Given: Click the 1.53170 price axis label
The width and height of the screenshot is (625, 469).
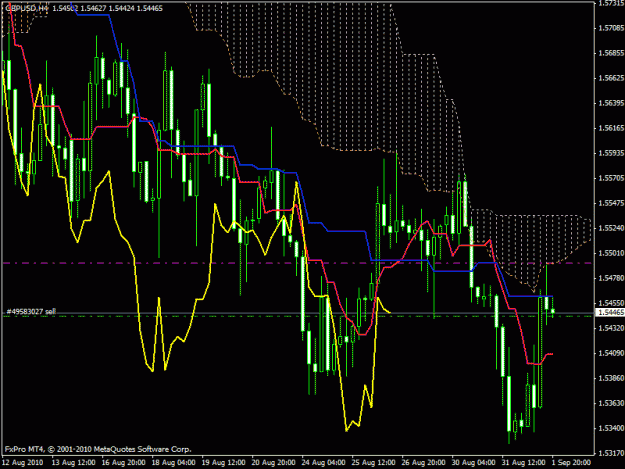Looking at the screenshot, I should pos(611,453).
